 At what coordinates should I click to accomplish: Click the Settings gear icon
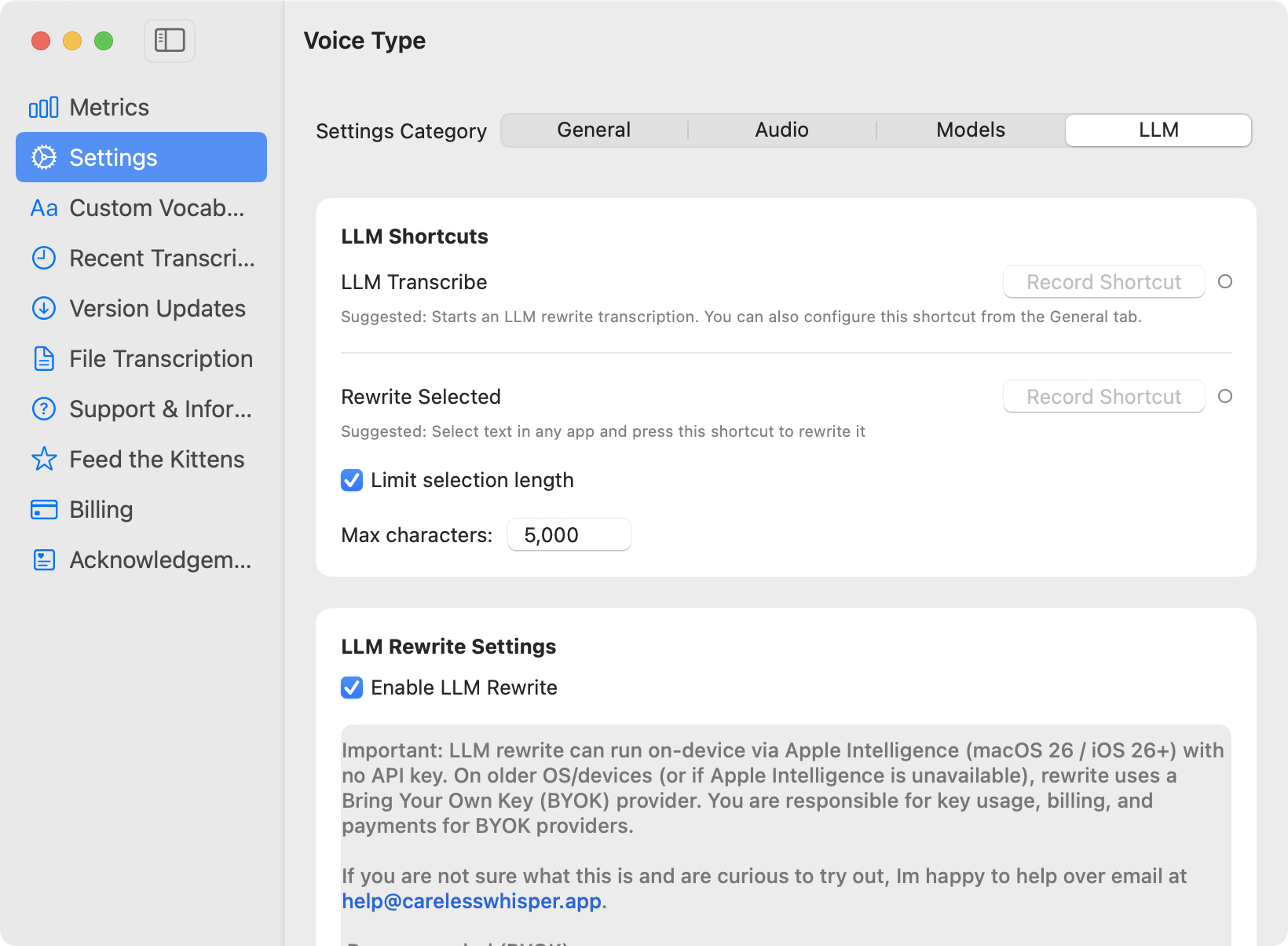44,157
